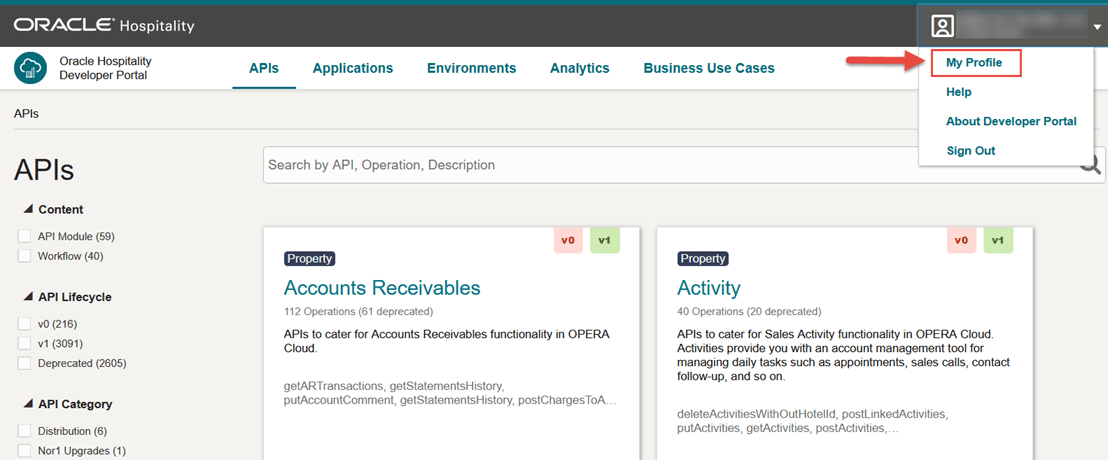1108x460 pixels.
Task: Click Property tag on Accounts Receivables card
Action: click(310, 259)
